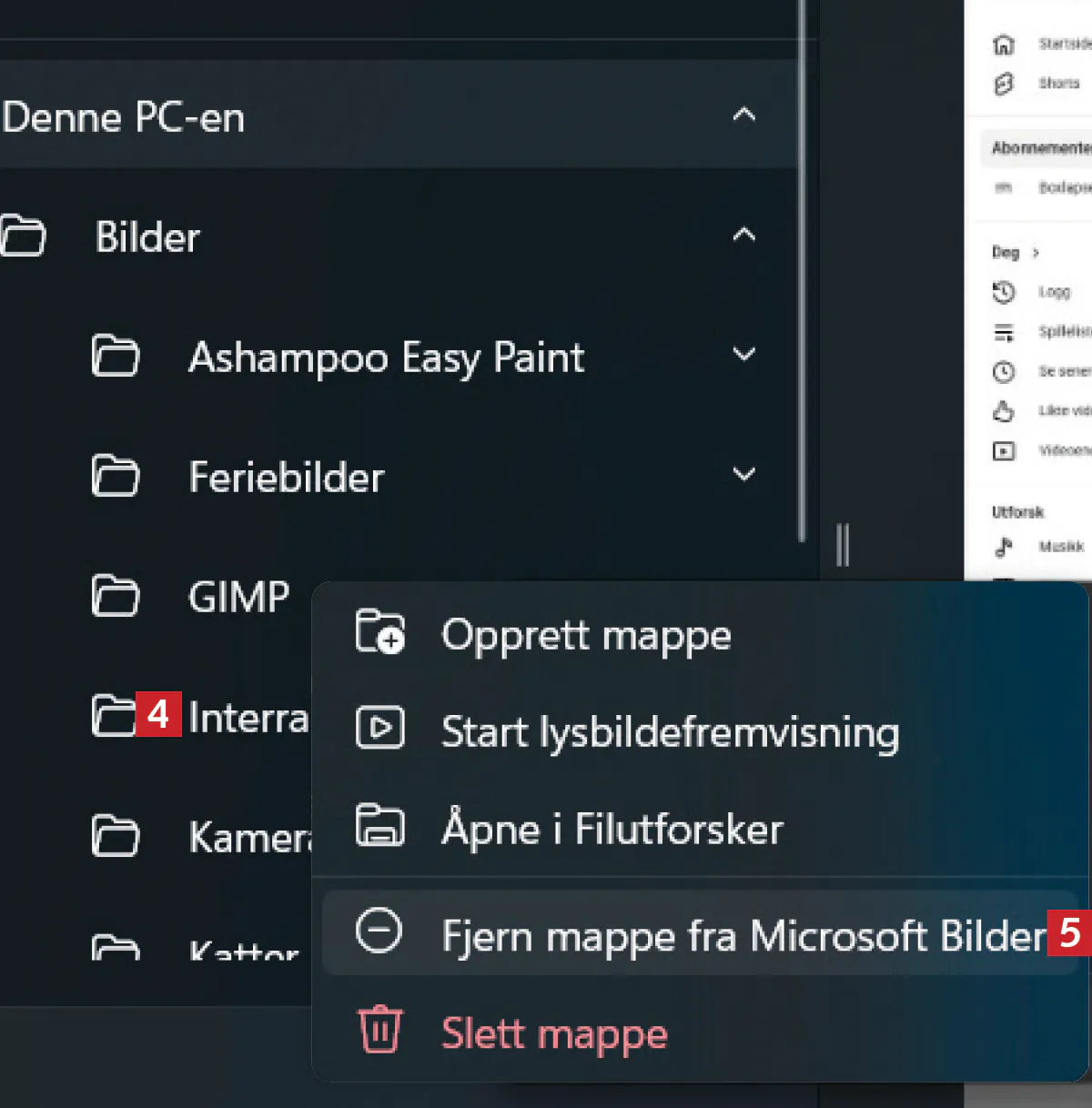Click the Bilder folder icon
The image size is (1092, 1108).
22,236
